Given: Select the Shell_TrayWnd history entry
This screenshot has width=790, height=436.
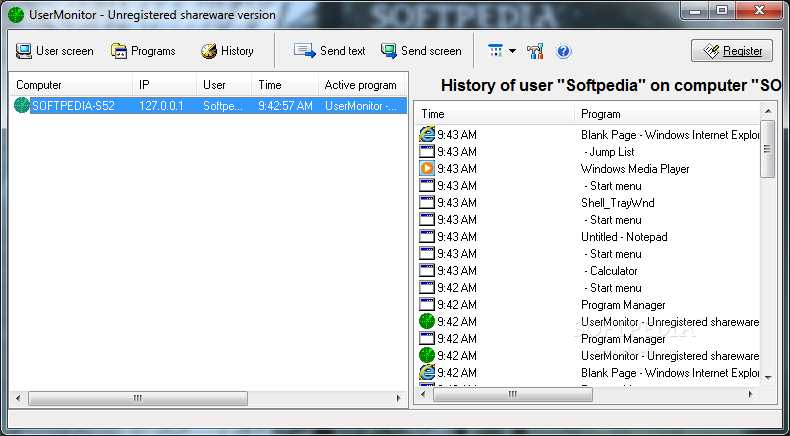Looking at the screenshot, I should (618, 203).
